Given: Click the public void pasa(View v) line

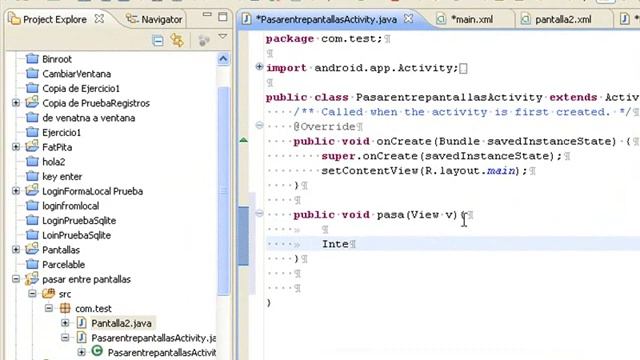Looking at the screenshot, I should point(380,215).
